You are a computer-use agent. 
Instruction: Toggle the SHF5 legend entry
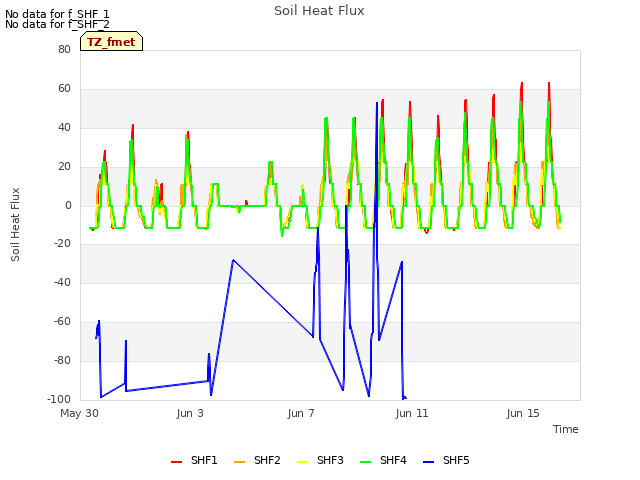coord(446,460)
